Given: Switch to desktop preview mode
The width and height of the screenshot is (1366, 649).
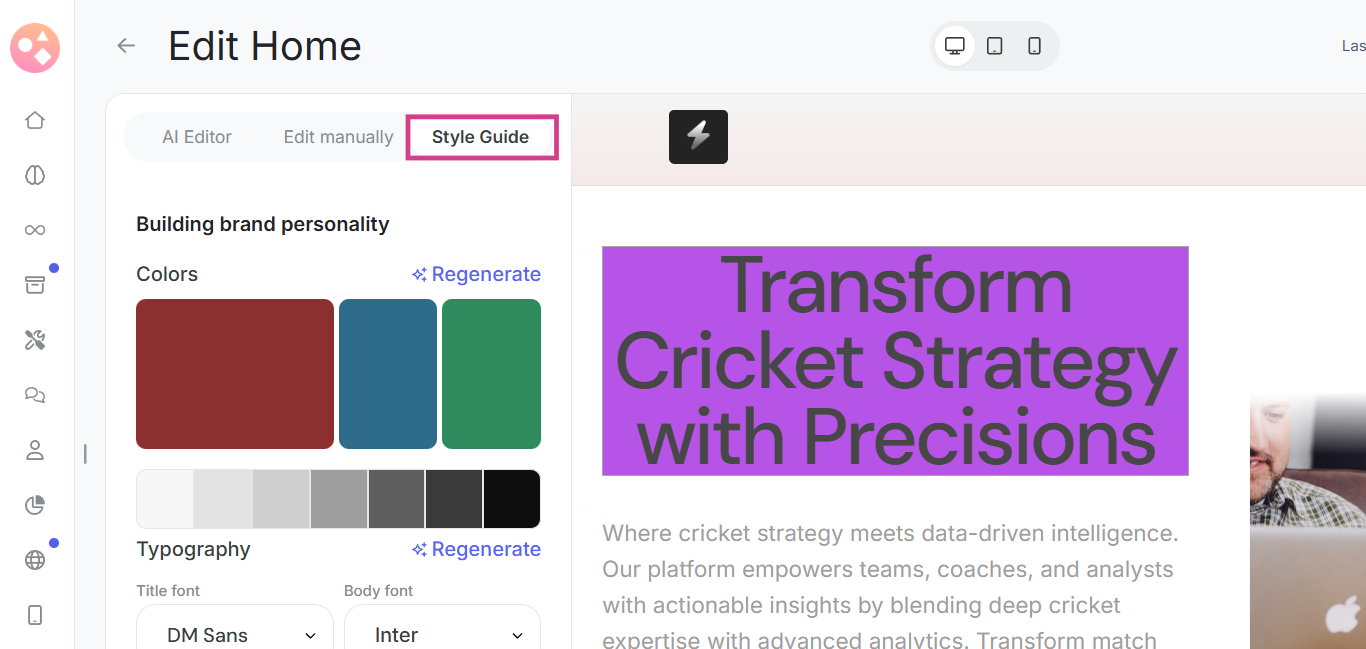Looking at the screenshot, I should 955,46.
